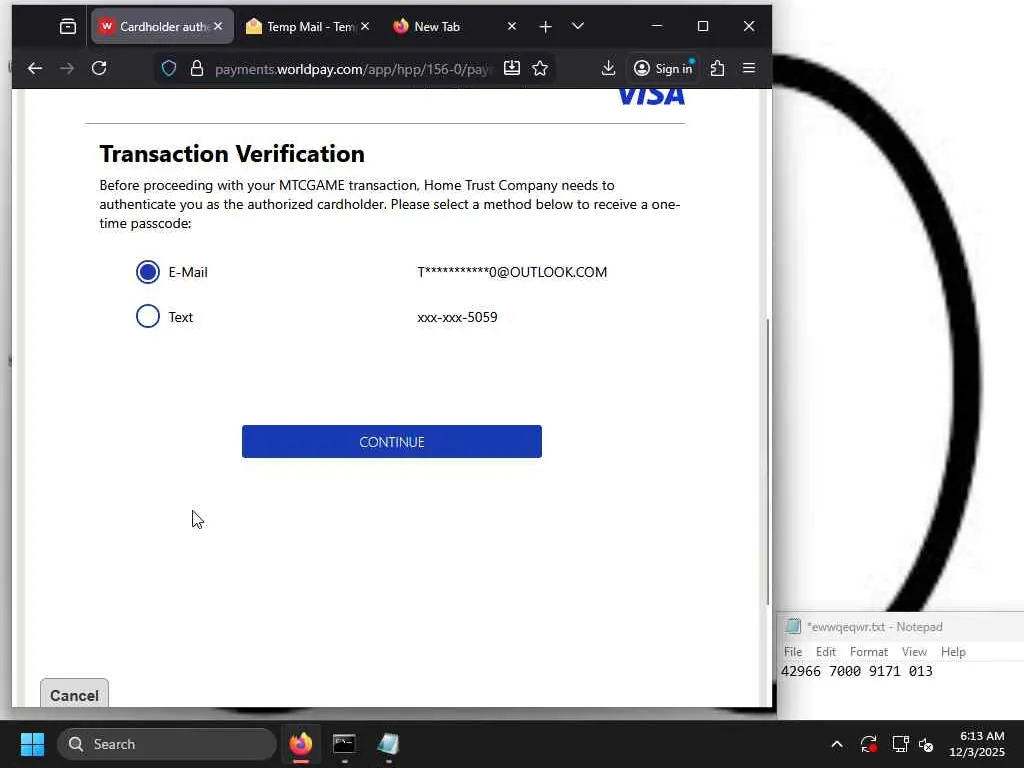Image resolution: width=1024 pixels, height=768 pixels.
Task: Go back with the browser back arrow
Action: pos(35,69)
